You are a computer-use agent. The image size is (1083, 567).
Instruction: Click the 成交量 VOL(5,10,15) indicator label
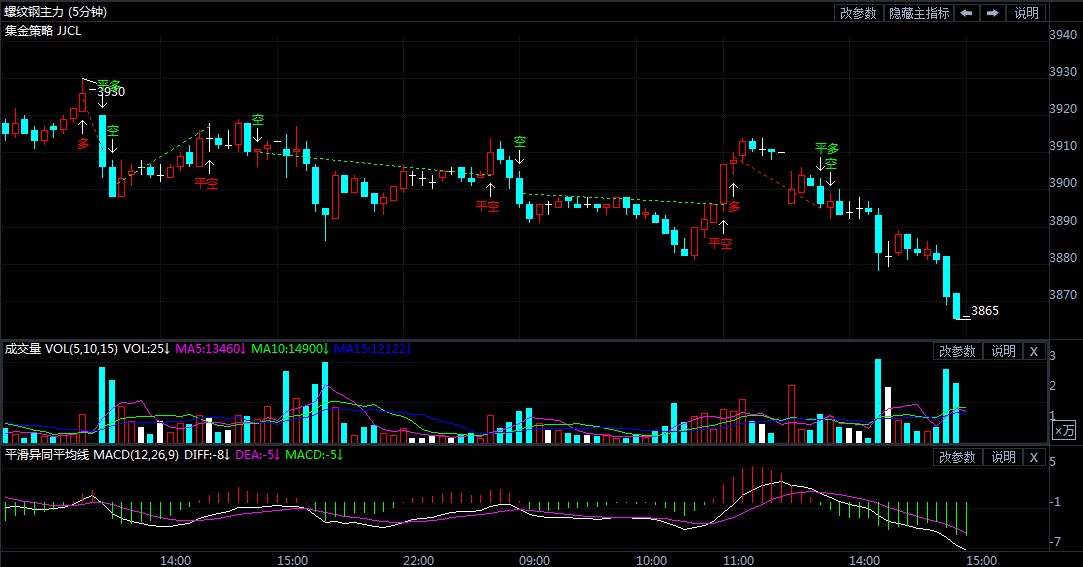[x=60, y=349]
